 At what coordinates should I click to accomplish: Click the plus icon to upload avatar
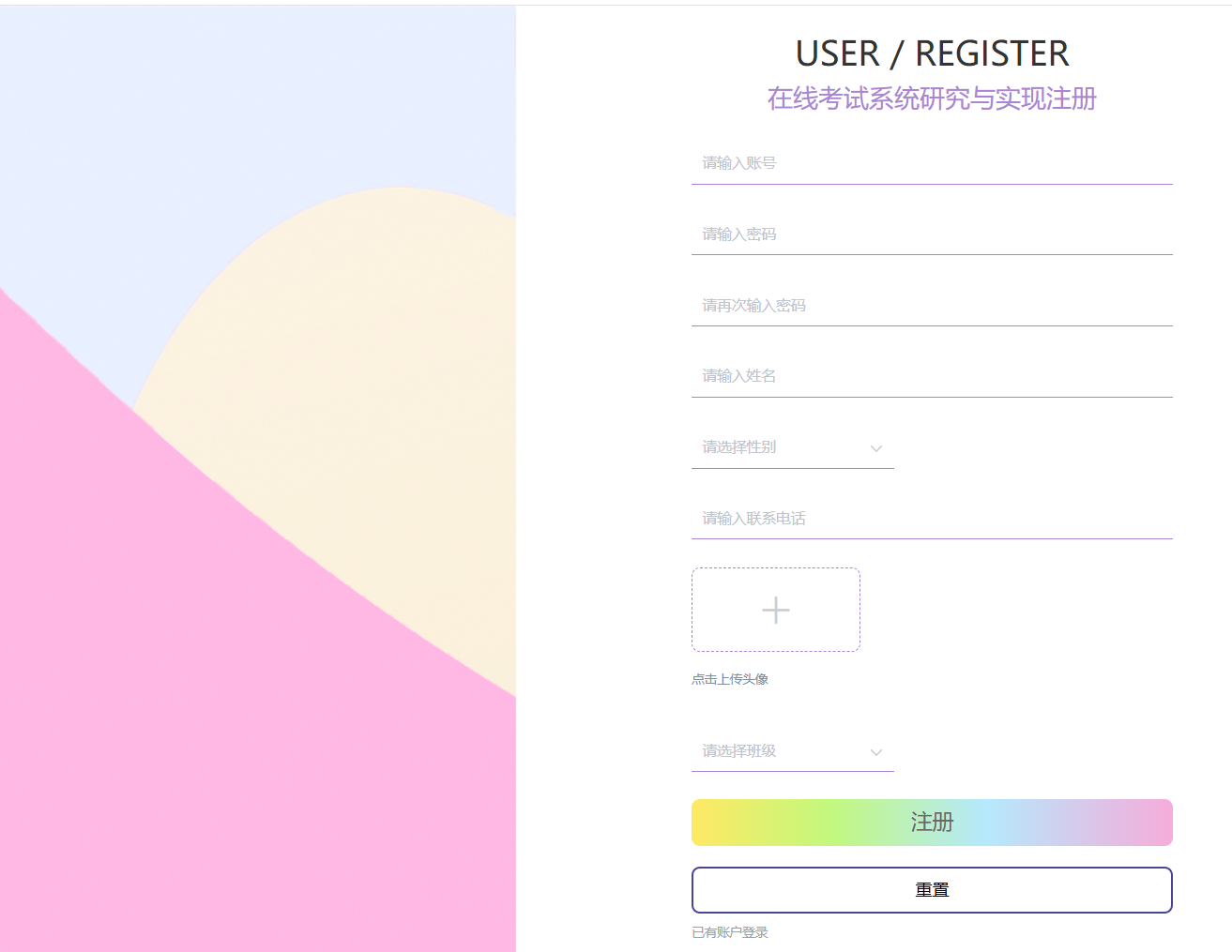[x=776, y=610]
